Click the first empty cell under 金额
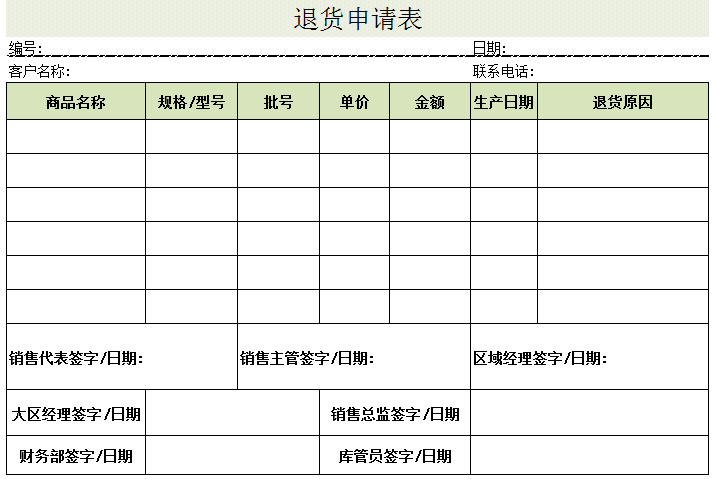Screen dimensions: 713x479 point(430,136)
